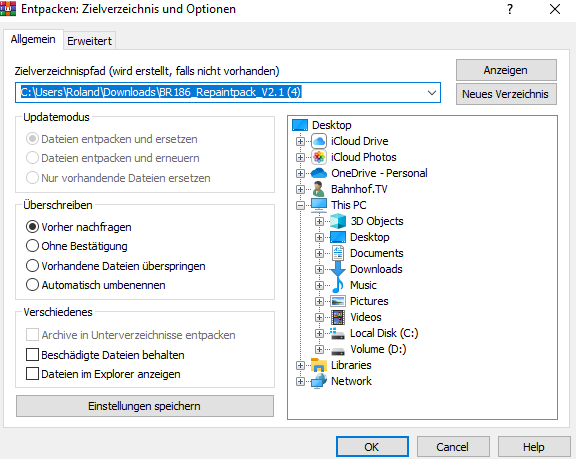Click the Local Disk (C:) drive icon

pyautogui.click(x=338, y=333)
